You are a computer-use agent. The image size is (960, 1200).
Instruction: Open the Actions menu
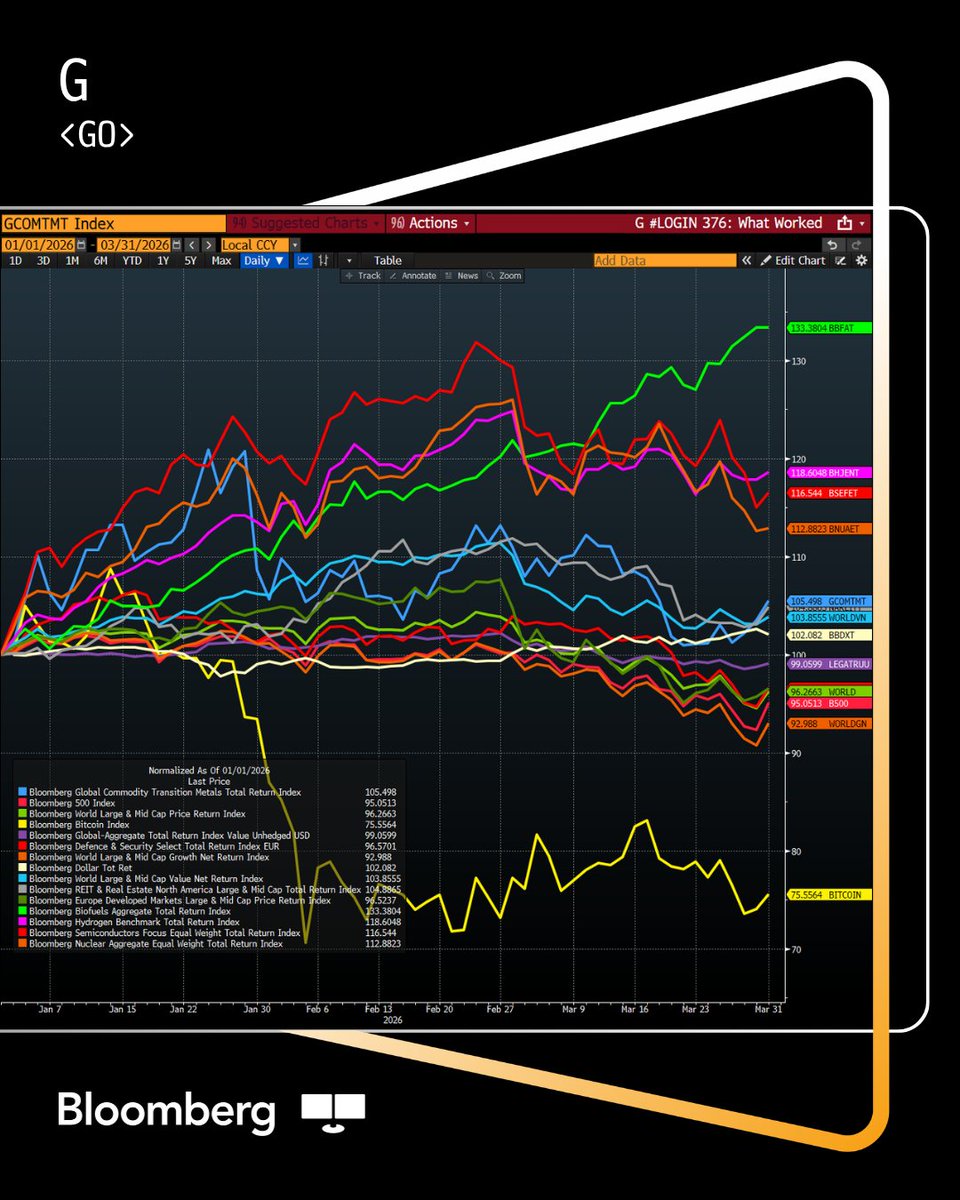tap(430, 223)
